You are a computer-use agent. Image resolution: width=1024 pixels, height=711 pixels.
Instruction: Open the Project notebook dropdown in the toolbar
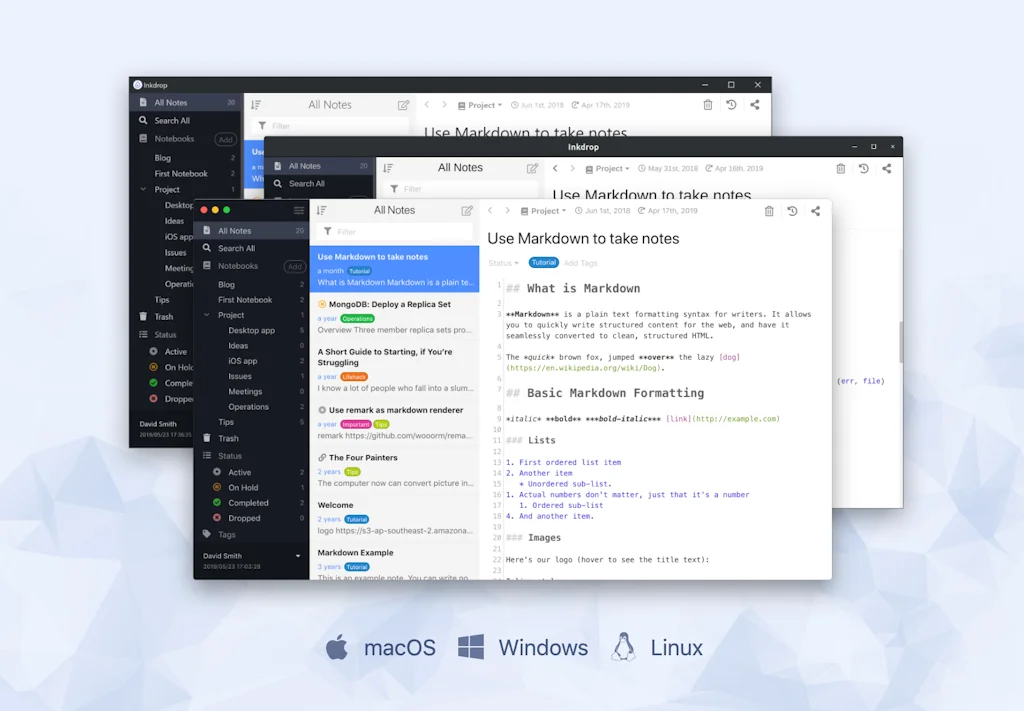tap(543, 211)
